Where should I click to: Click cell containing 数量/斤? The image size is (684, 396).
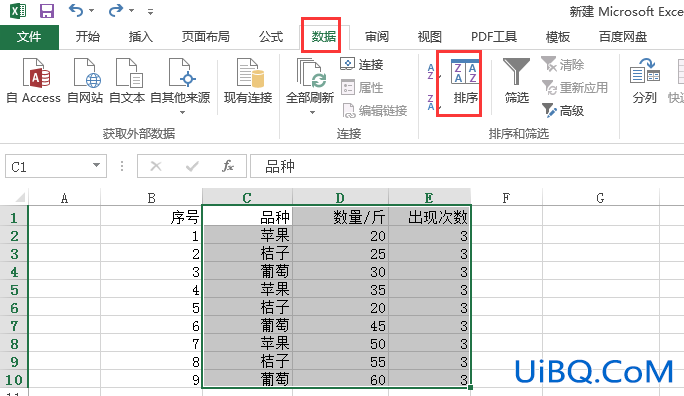click(x=340, y=217)
